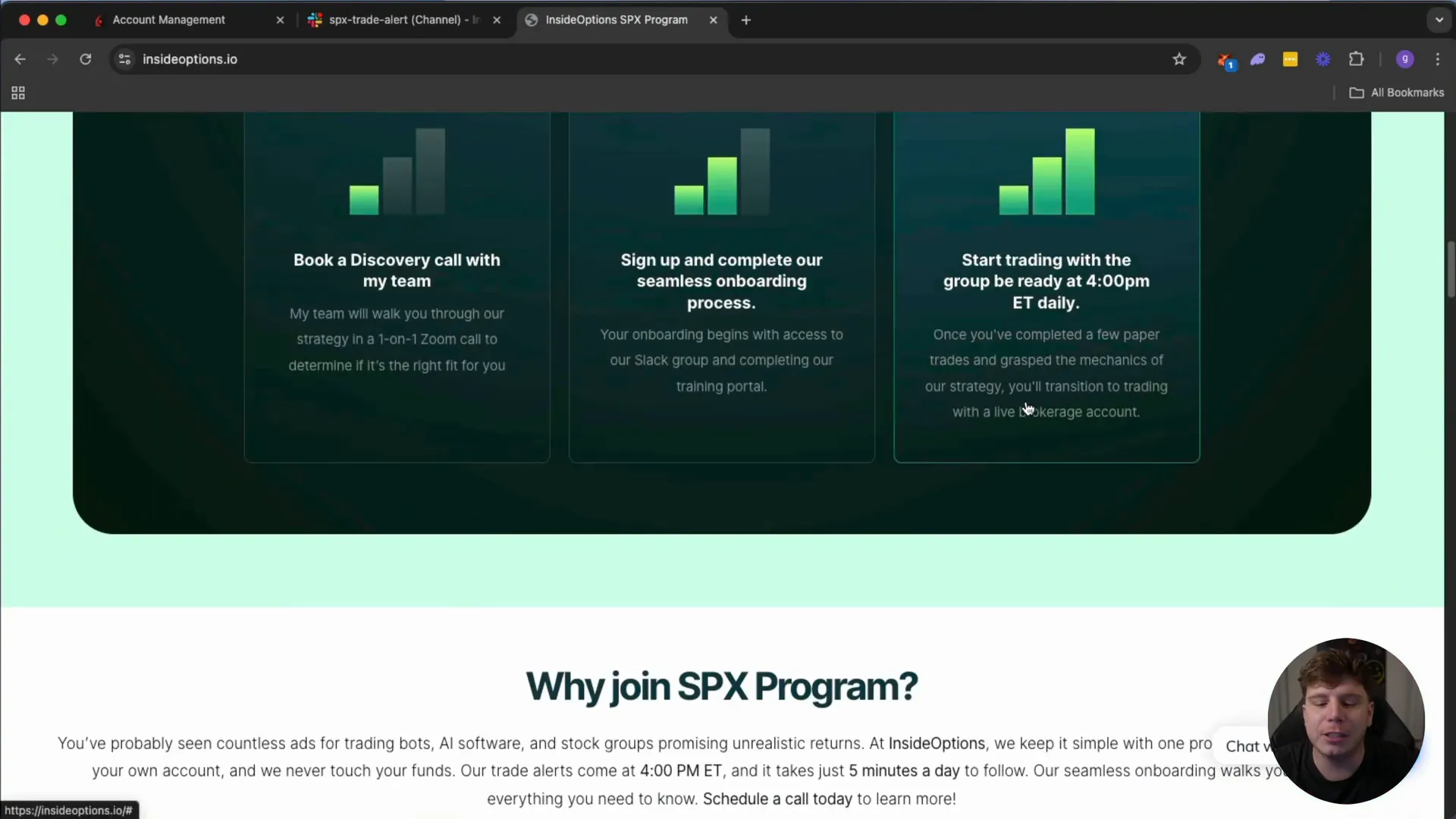Viewport: 1456px width, 819px height.
Task: Click the bold 'InsideOptions' text in paragraph
Action: click(937, 744)
